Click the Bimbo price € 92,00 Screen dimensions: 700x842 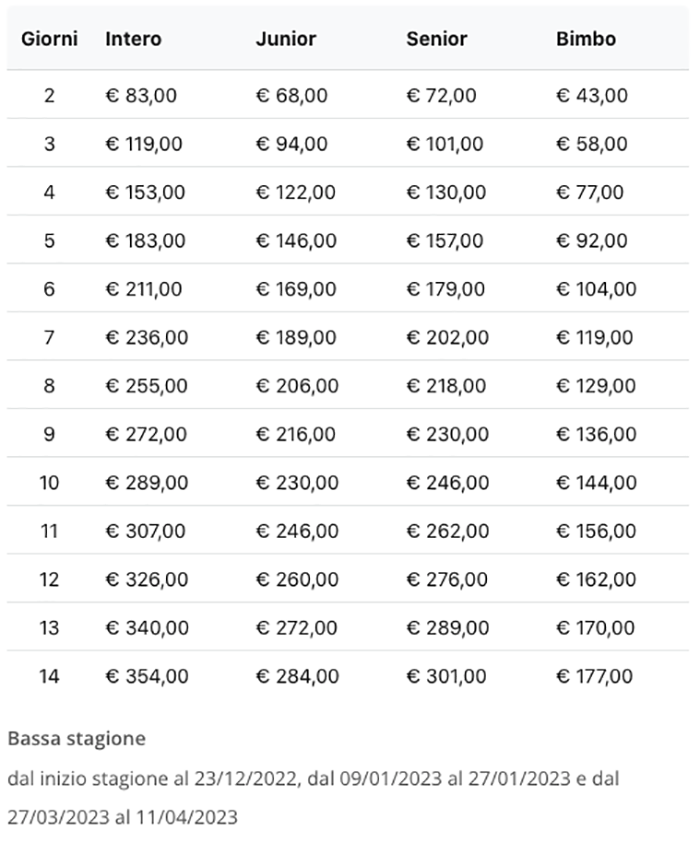(591, 241)
